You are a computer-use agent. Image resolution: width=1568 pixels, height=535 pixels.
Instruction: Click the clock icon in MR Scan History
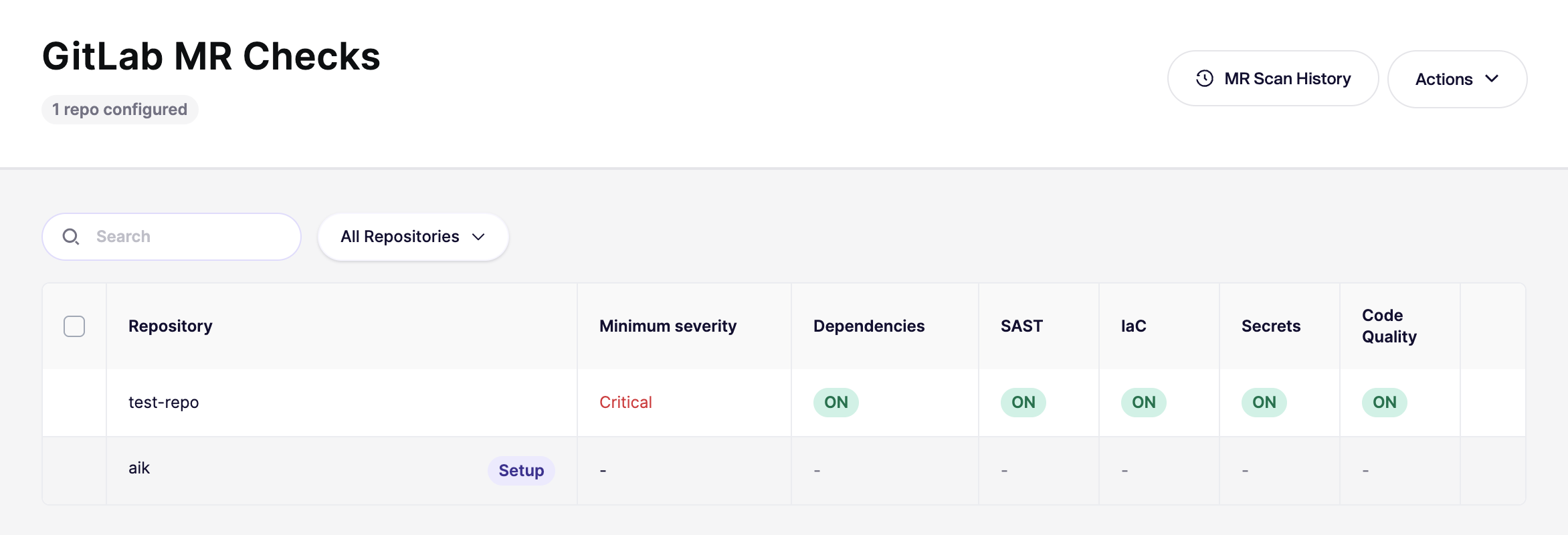coord(1205,78)
